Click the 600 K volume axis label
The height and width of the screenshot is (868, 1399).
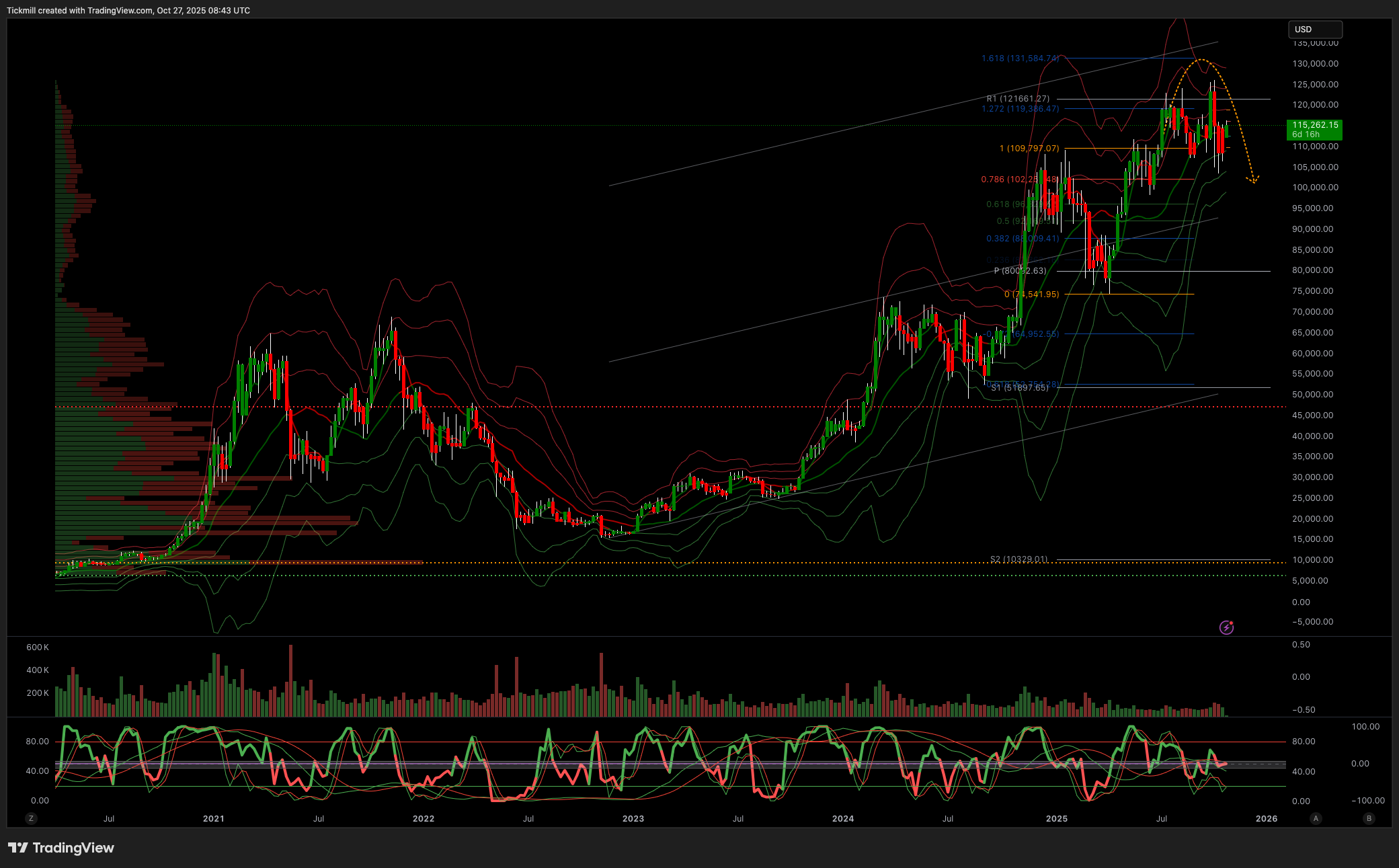(x=38, y=647)
